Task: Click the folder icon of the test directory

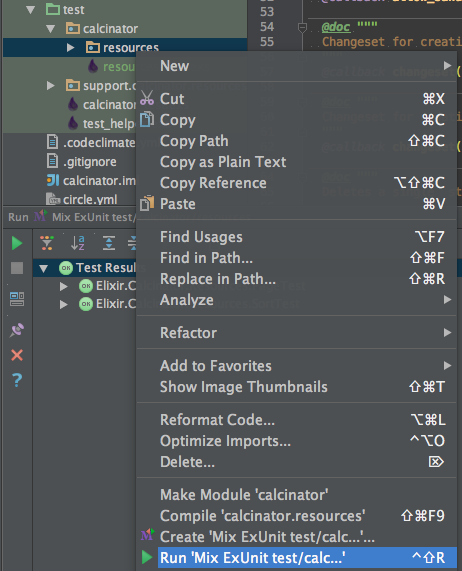Action: pyautogui.click(x=53, y=9)
